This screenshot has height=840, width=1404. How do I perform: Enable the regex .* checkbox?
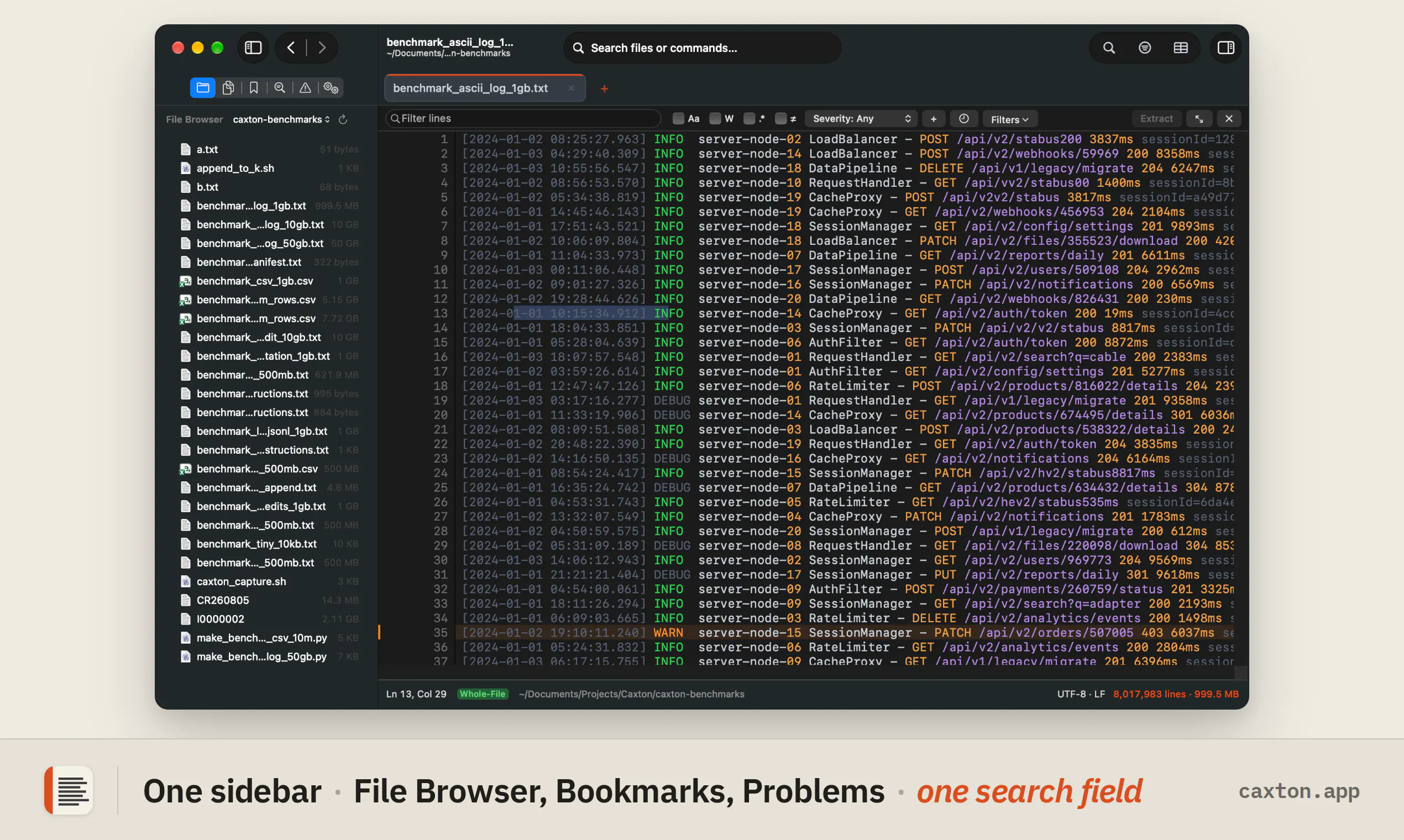tap(749, 119)
